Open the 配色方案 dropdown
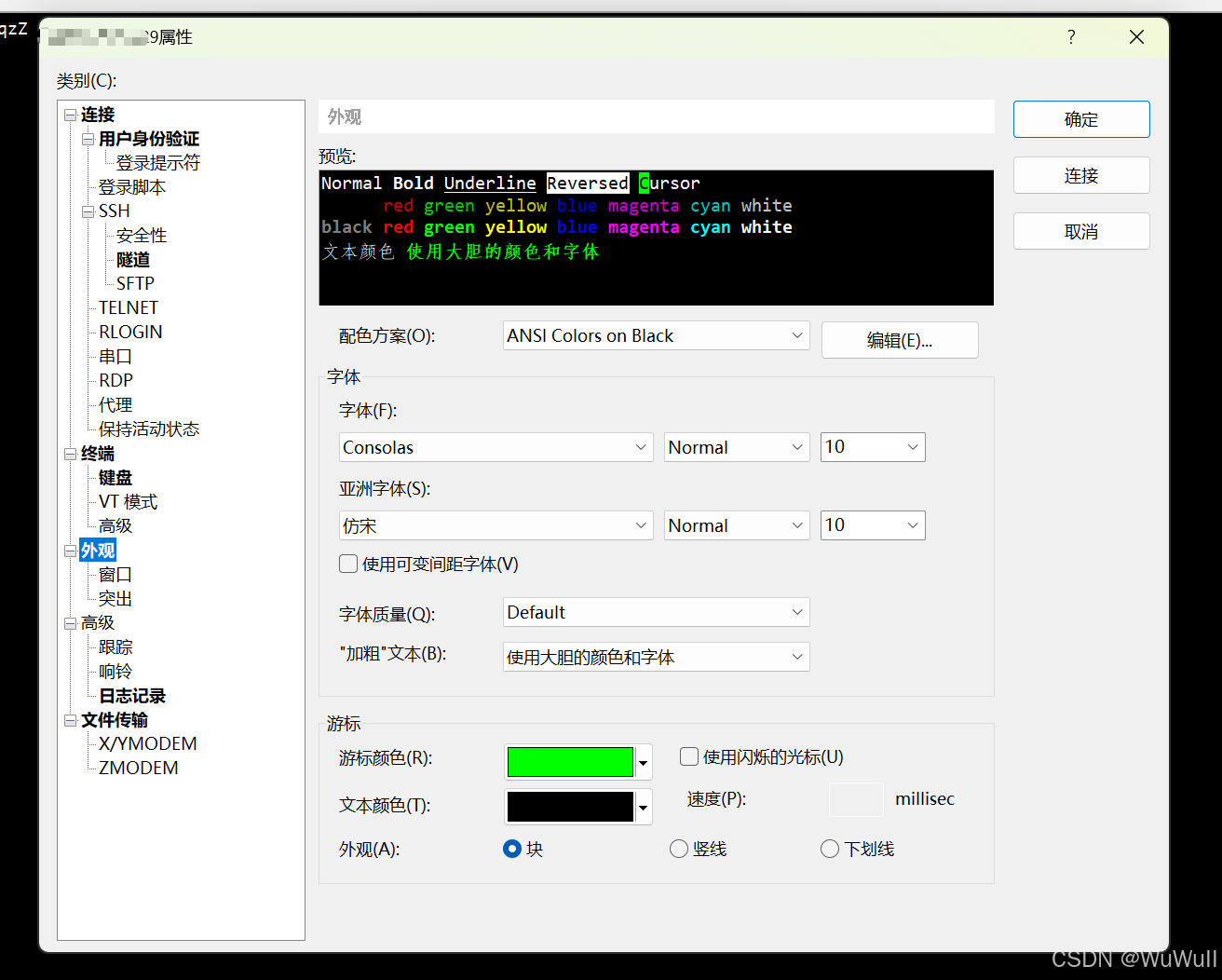1222x980 pixels. click(657, 335)
